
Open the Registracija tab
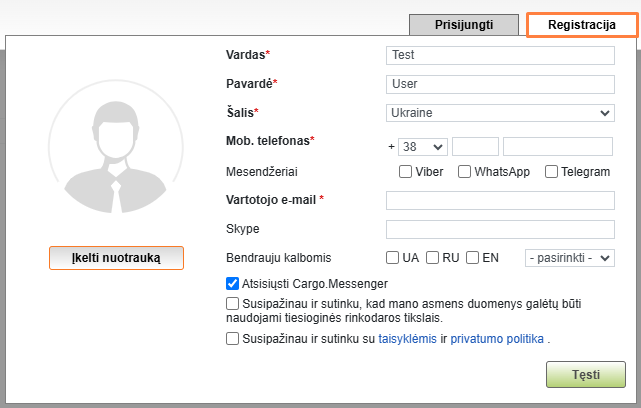582,25
